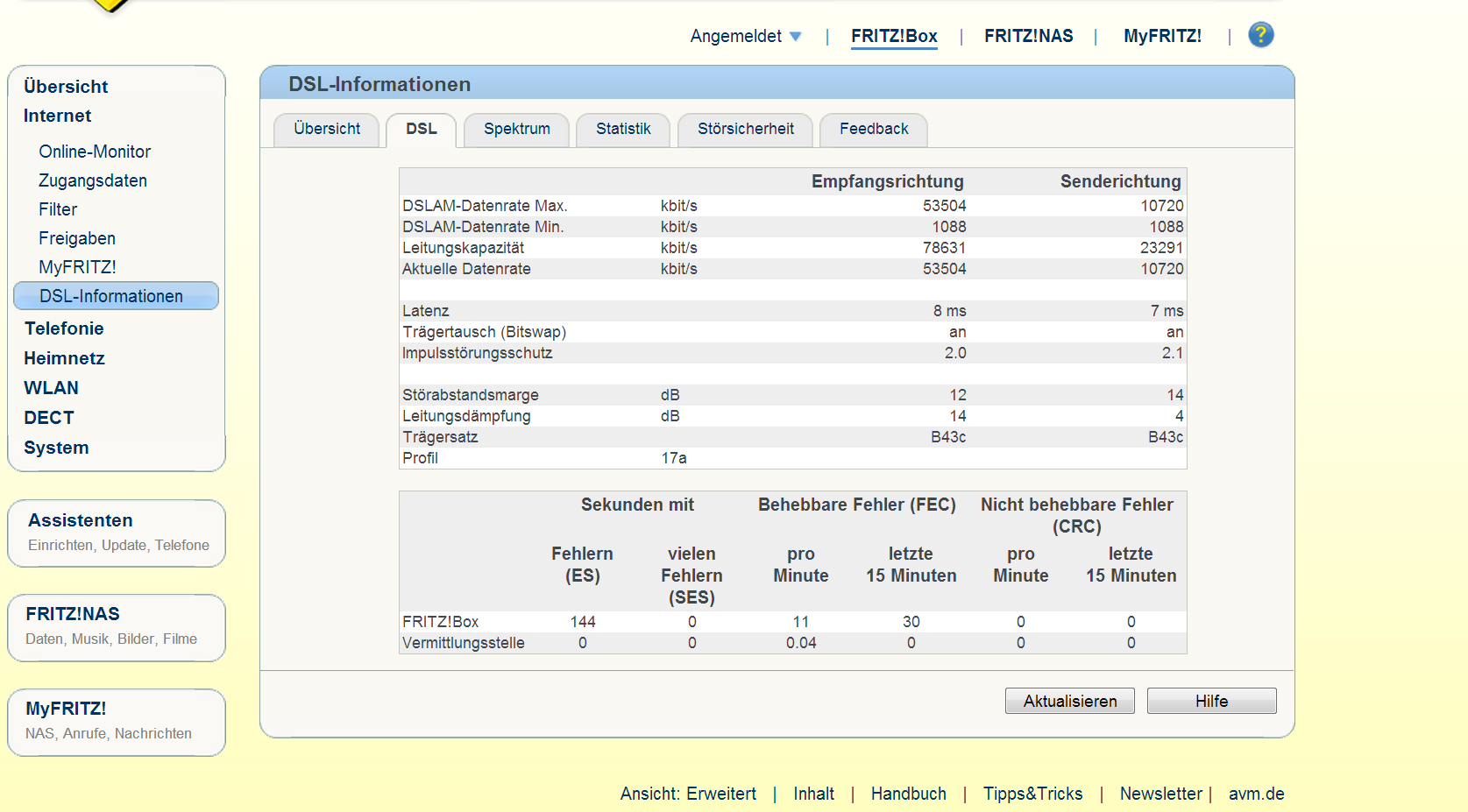
Task: Open the System menu section
Action: pos(56,448)
